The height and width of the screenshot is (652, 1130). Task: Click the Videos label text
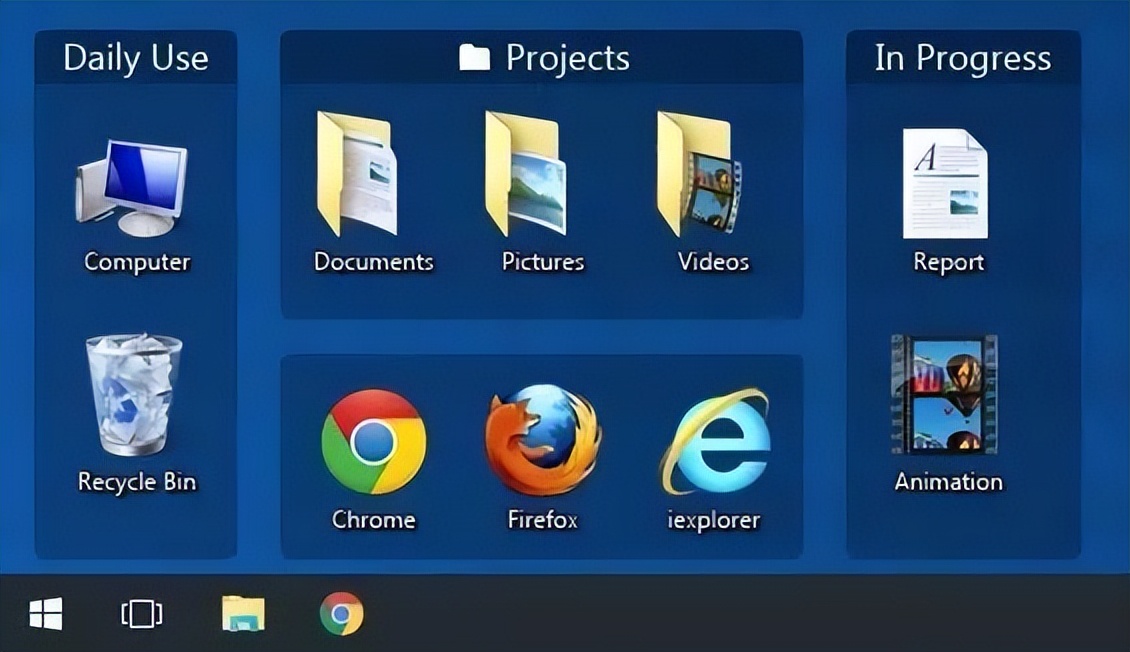pyautogui.click(x=713, y=262)
